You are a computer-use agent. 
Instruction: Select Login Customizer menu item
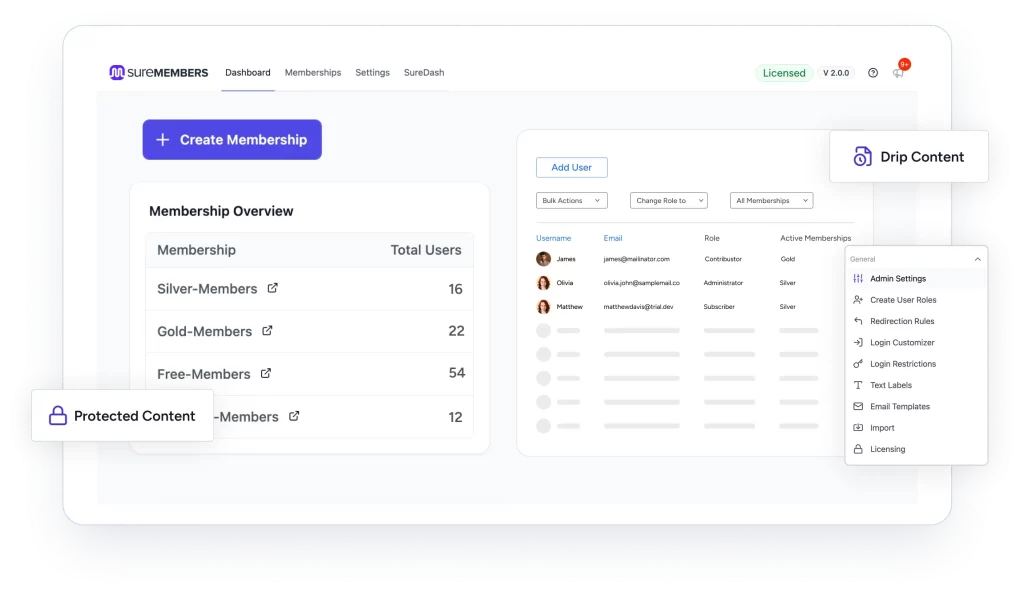(917, 342)
